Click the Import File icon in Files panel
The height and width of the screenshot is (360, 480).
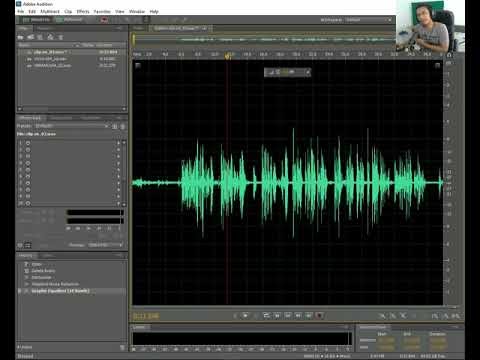coord(31,37)
